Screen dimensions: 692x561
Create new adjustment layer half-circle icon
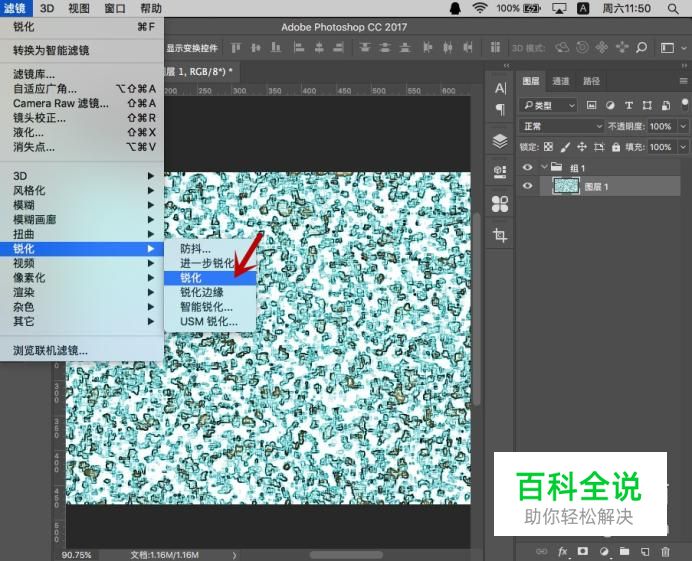pyautogui.click(x=604, y=551)
